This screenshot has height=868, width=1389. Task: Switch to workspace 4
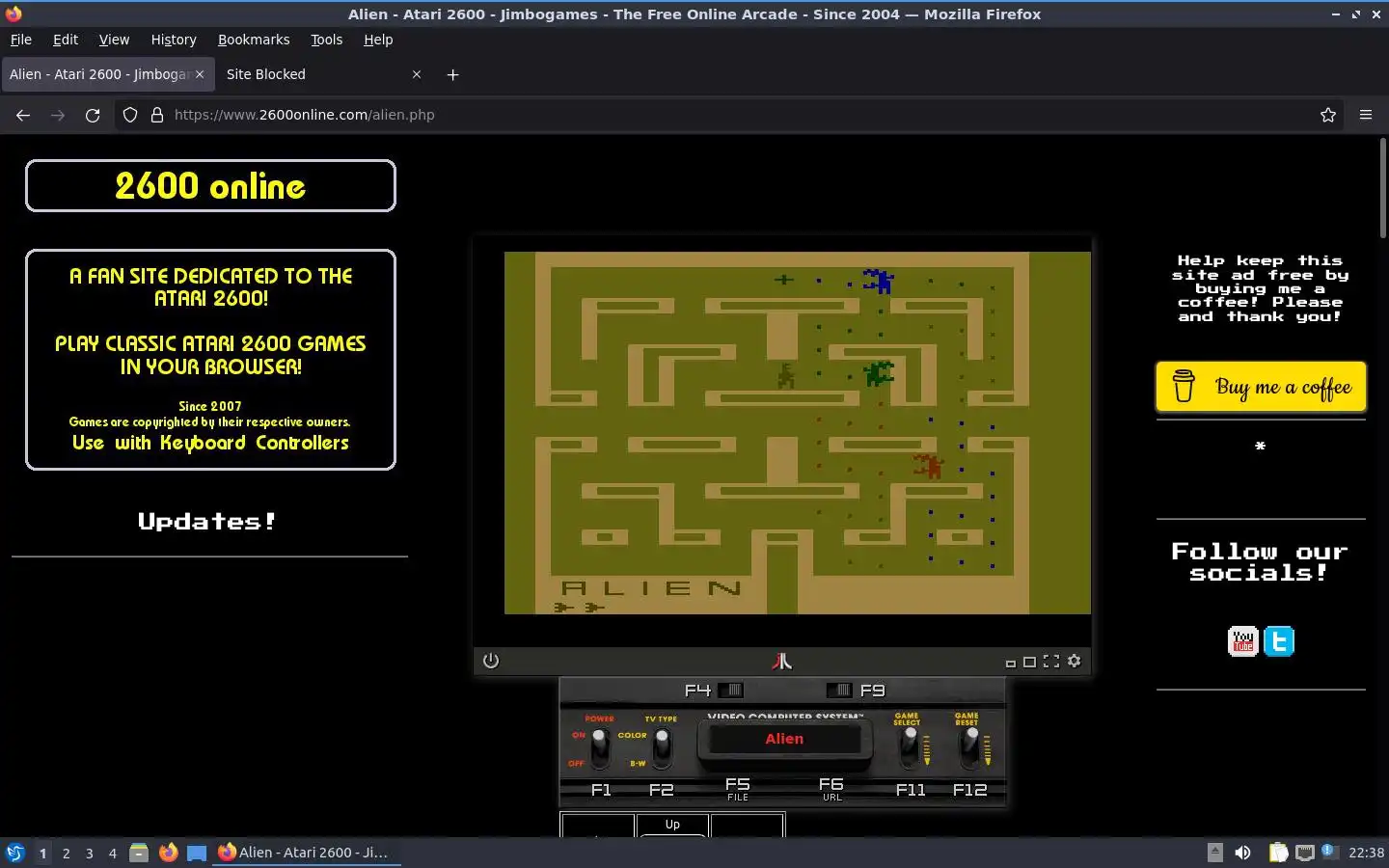pyautogui.click(x=113, y=853)
